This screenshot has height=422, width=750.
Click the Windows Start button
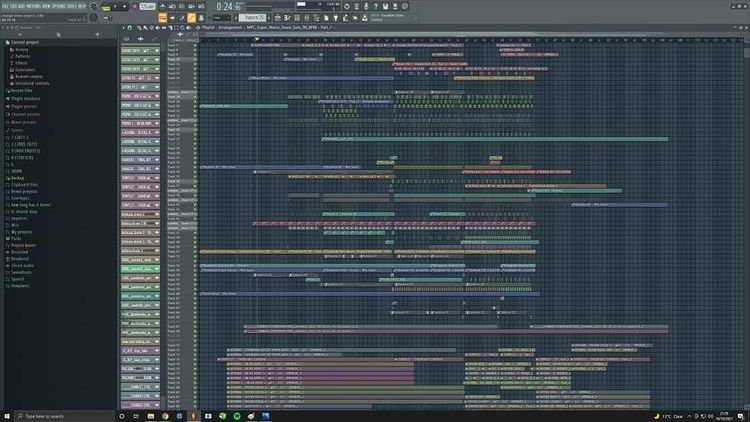tap(6, 415)
